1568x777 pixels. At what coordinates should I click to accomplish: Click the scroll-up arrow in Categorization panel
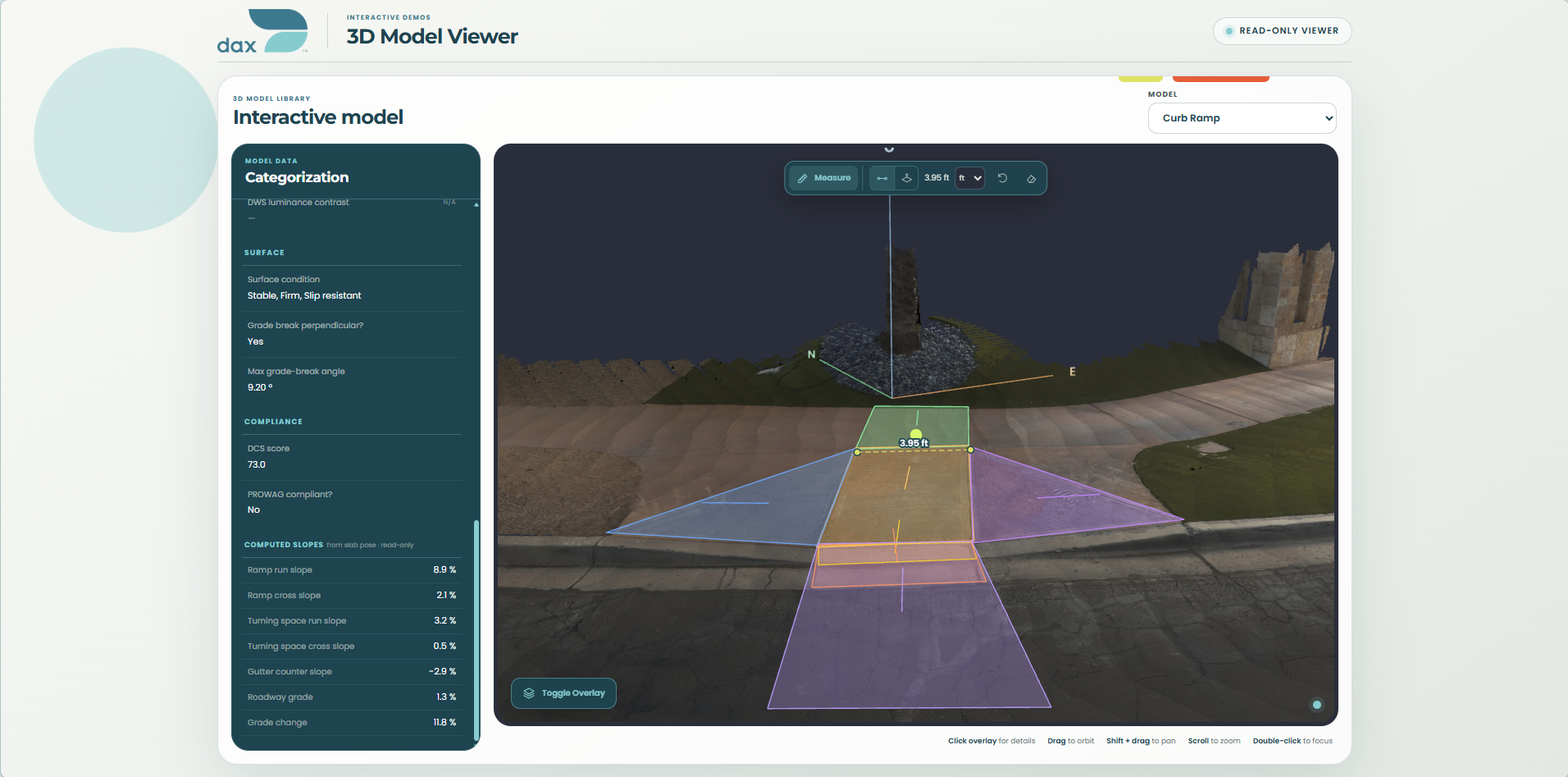click(x=476, y=204)
